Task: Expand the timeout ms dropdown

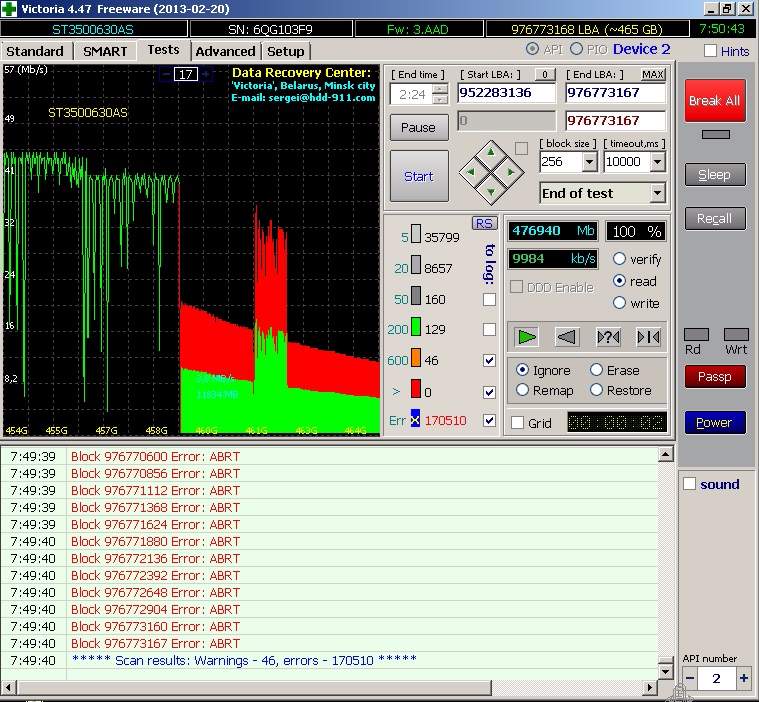Action: (x=657, y=162)
